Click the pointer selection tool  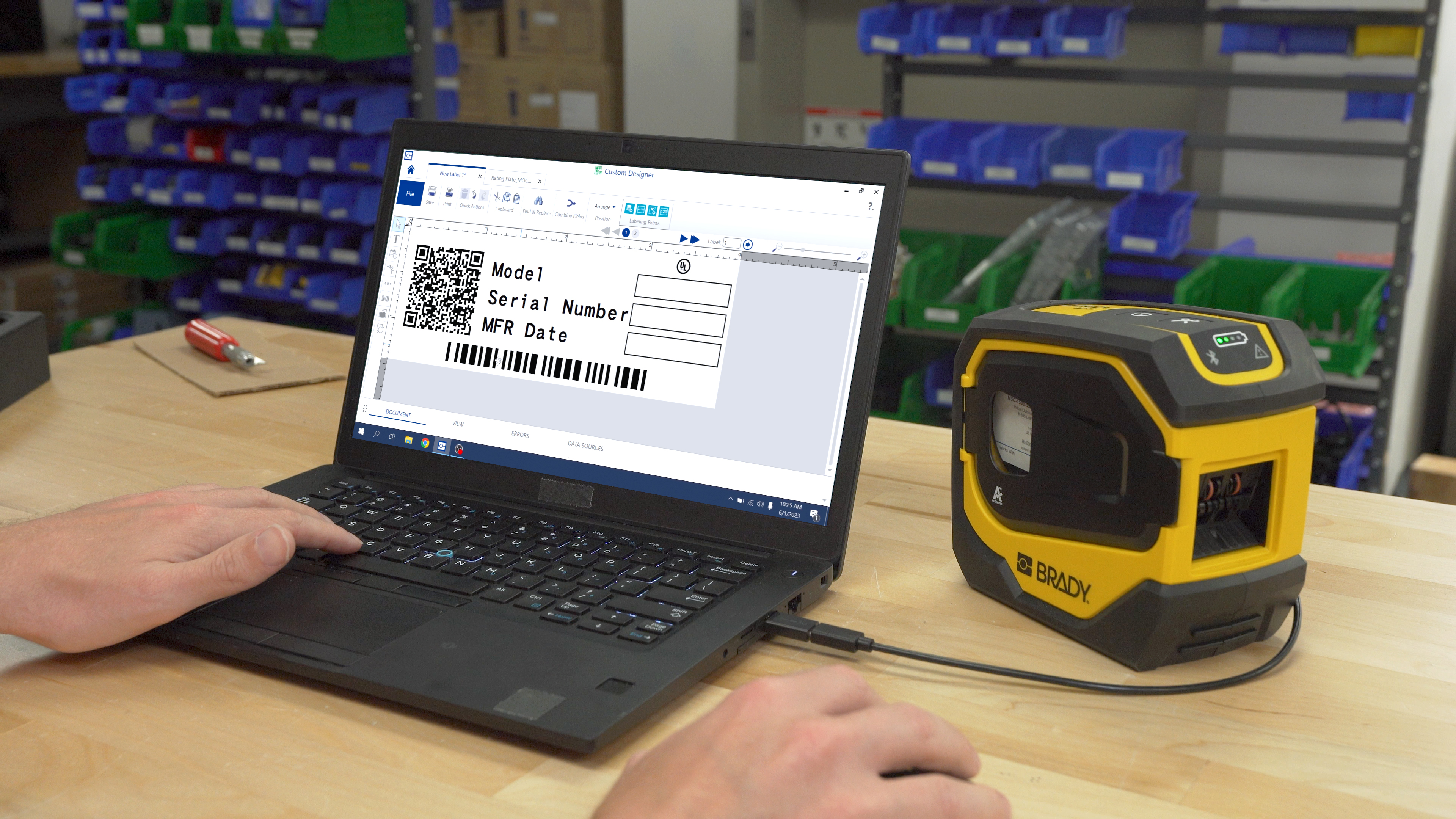click(x=399, y=224)
